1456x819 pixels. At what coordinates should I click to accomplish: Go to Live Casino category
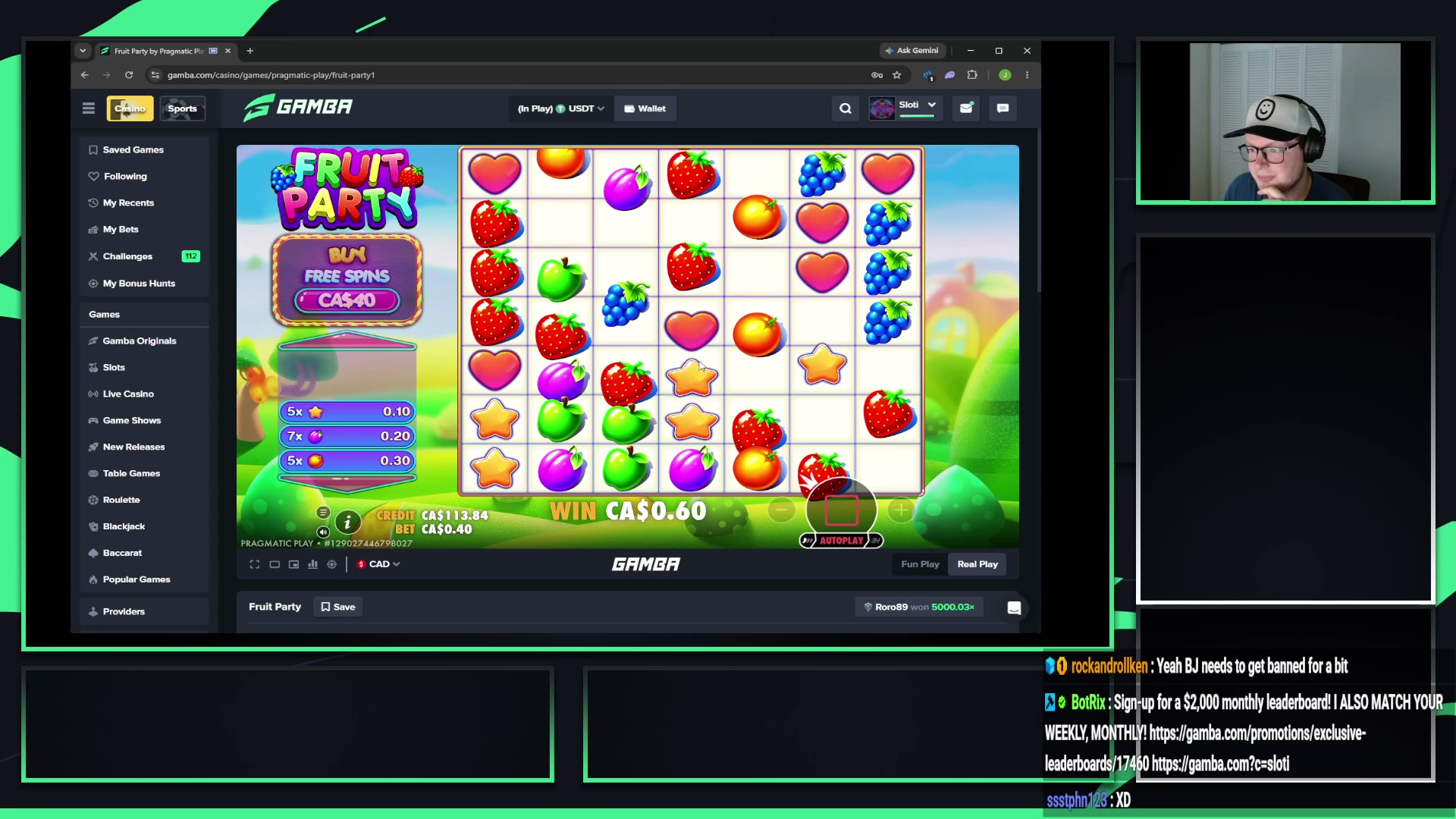click(x=144, y=394)
